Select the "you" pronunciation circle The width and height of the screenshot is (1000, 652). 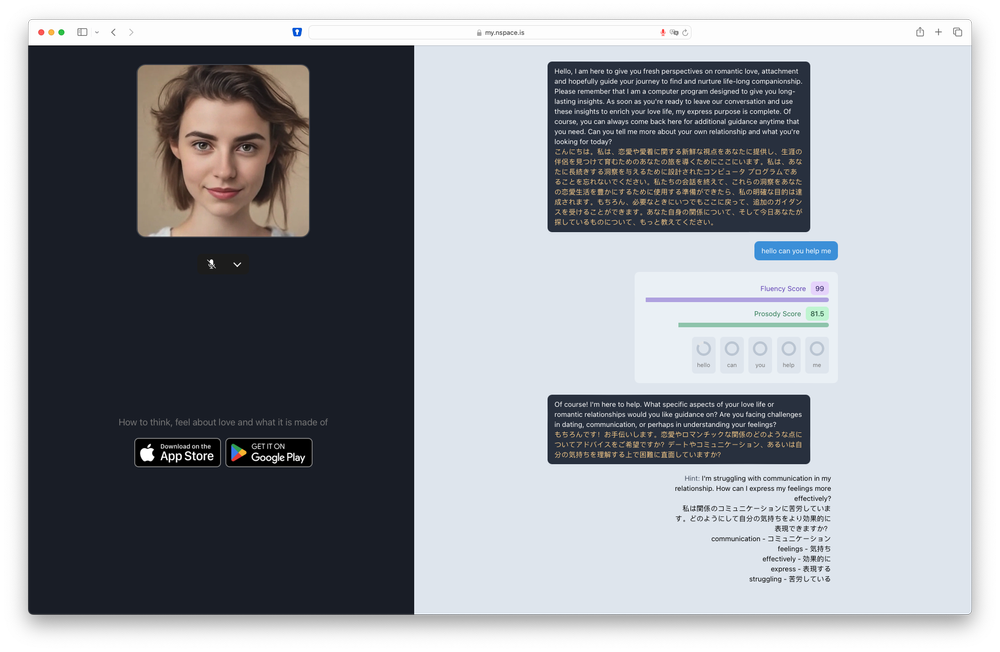760,351
